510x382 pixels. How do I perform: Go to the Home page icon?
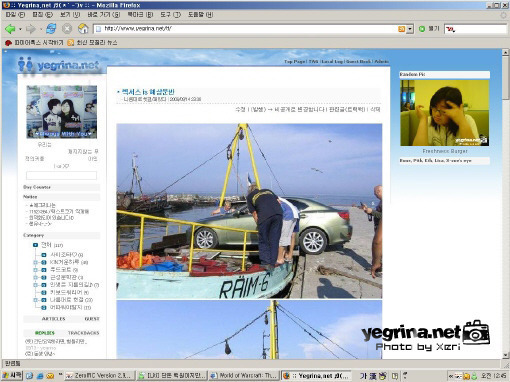point(83,29)
